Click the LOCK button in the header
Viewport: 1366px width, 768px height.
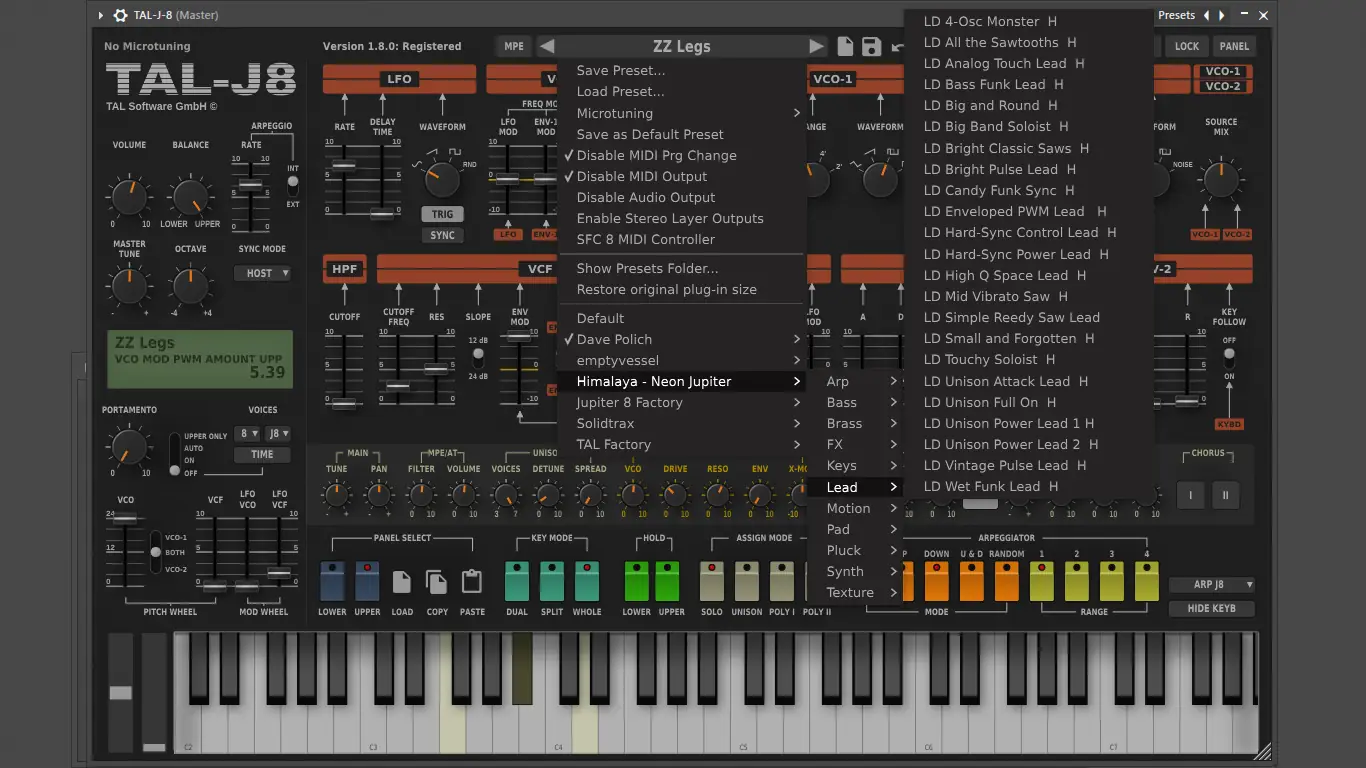[x=1187, y=46]
